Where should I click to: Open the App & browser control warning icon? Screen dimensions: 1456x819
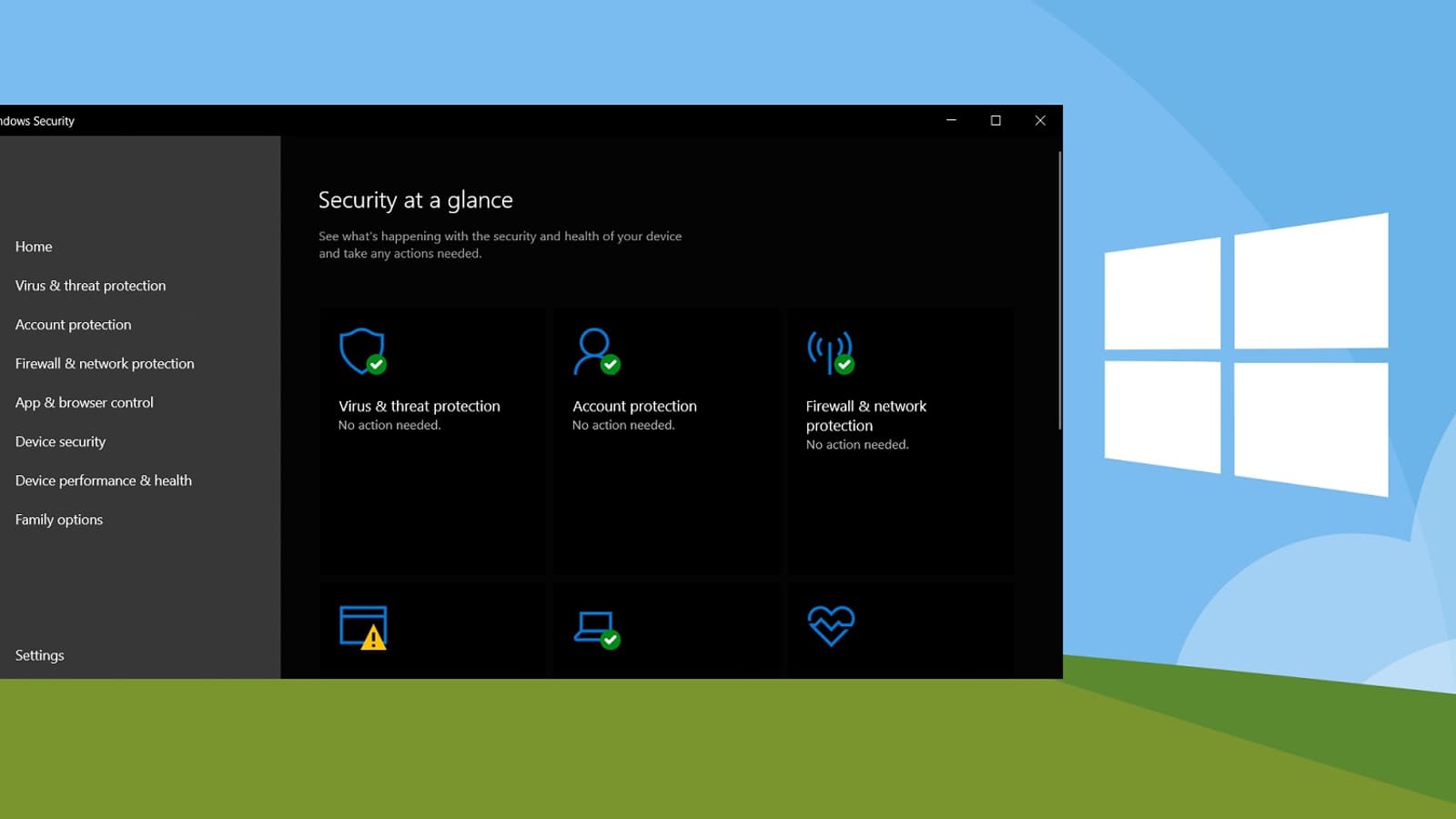point(363,628)
